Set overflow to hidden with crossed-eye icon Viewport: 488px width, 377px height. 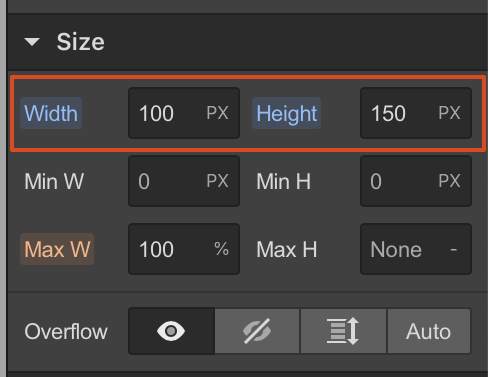pyautogui.click(x=257, y=331)
